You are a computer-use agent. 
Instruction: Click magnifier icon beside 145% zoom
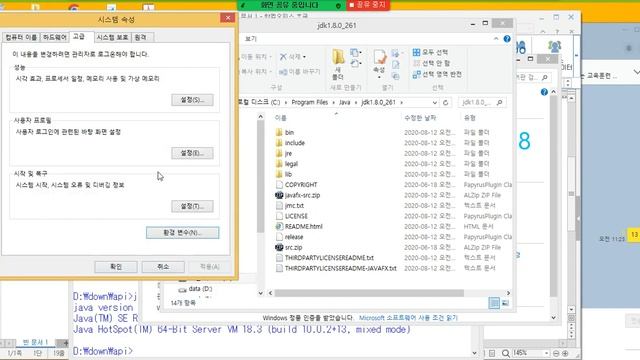click(x=506, y=353)
